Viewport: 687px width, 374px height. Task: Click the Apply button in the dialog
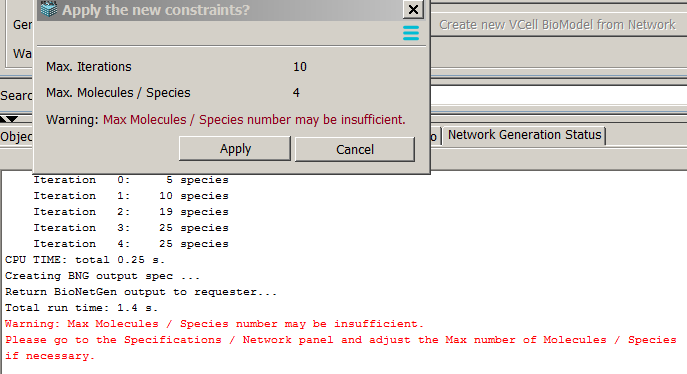[x=235, y=149]
